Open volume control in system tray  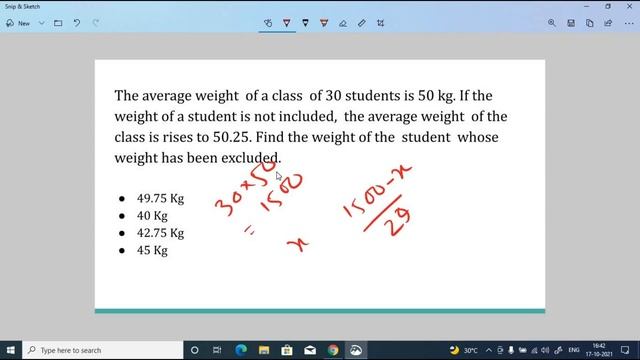[x=545, y=350]
